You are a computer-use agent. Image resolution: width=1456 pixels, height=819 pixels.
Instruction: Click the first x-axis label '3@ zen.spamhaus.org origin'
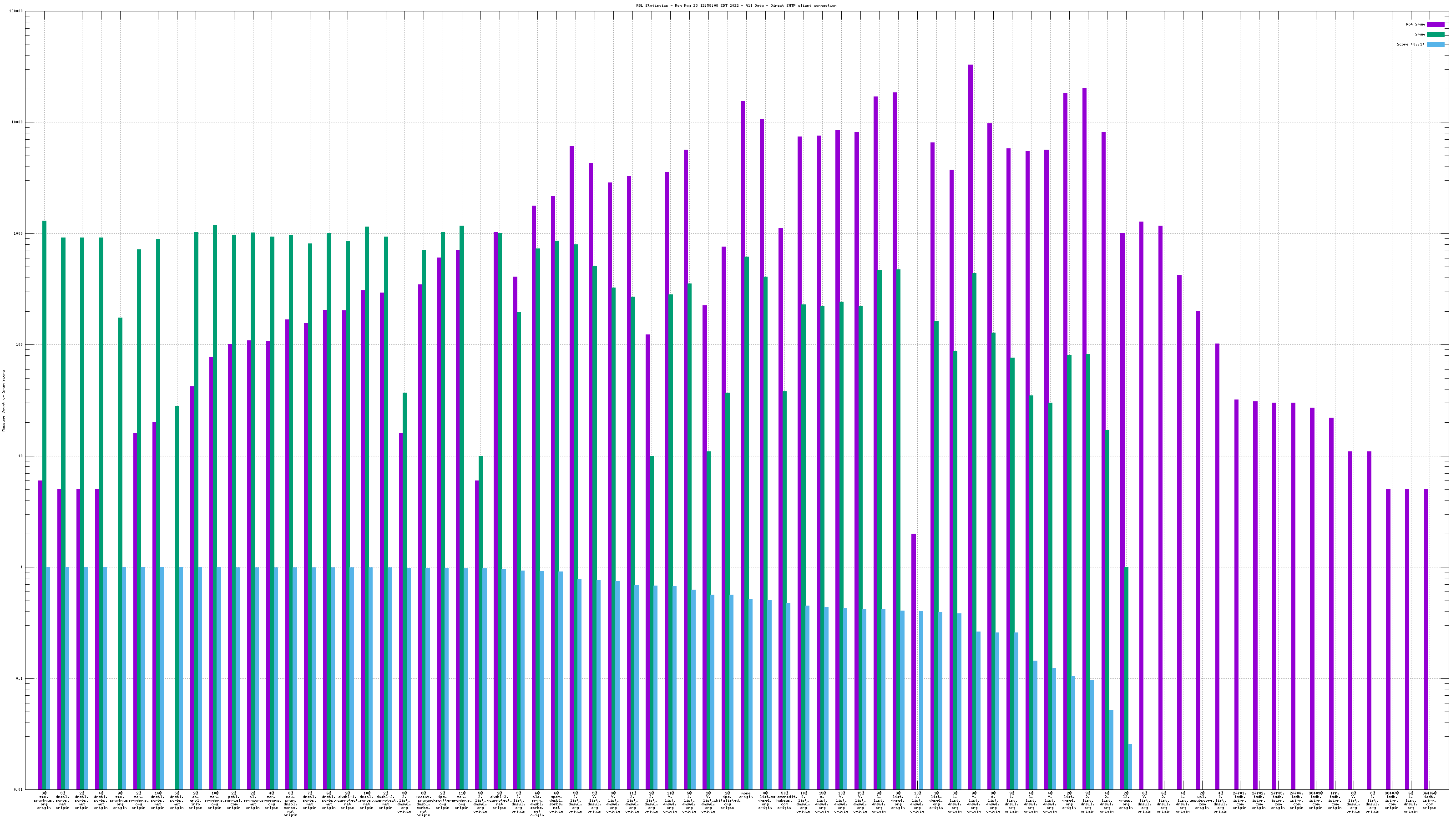pos(44,800)
